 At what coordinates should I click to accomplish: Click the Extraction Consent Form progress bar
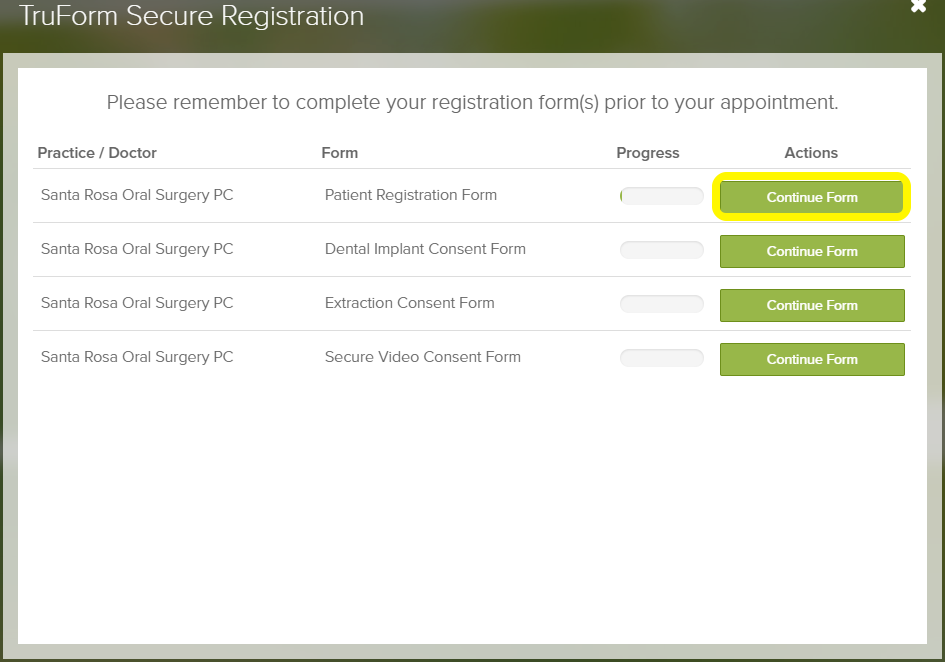pos(662,304)
